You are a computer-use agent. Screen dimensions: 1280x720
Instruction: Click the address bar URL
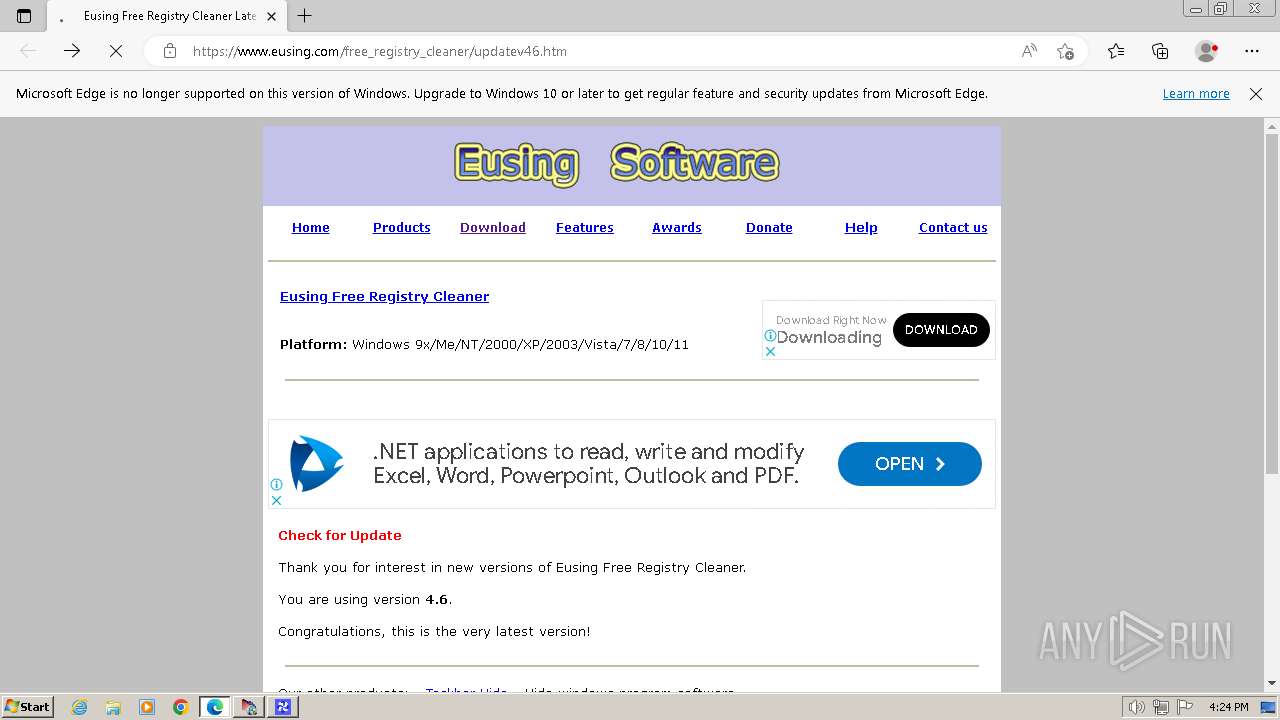click(380, 51)
